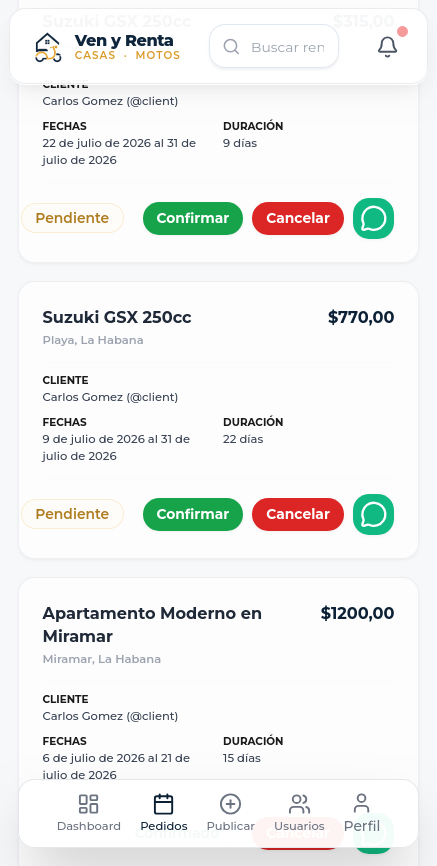Open WhatsApp chat for the 9 días order
Viewport: 437px width, 866px height.
(373, 218)
